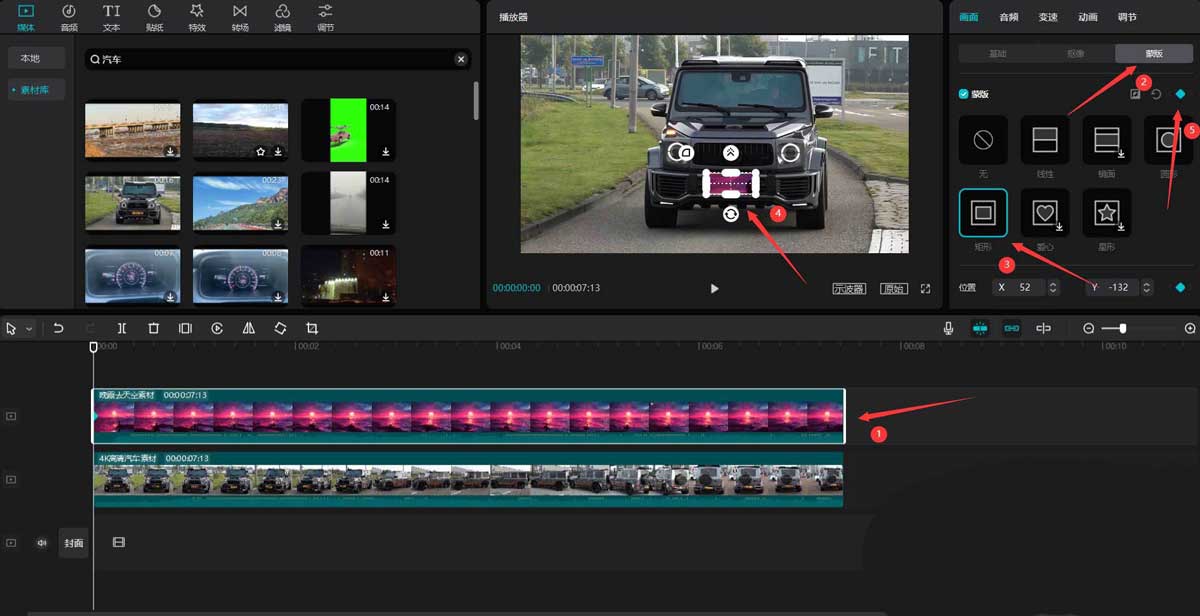This screenshot has width=1200, height=616.
Task: Open the 特效 effects panel
Action: (197, 16)
